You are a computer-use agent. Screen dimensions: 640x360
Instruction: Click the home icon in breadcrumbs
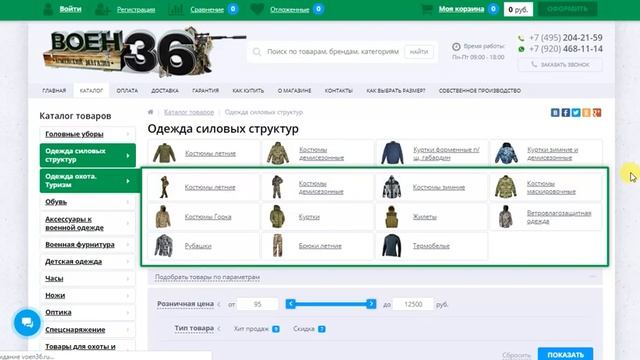coord(151,112)
